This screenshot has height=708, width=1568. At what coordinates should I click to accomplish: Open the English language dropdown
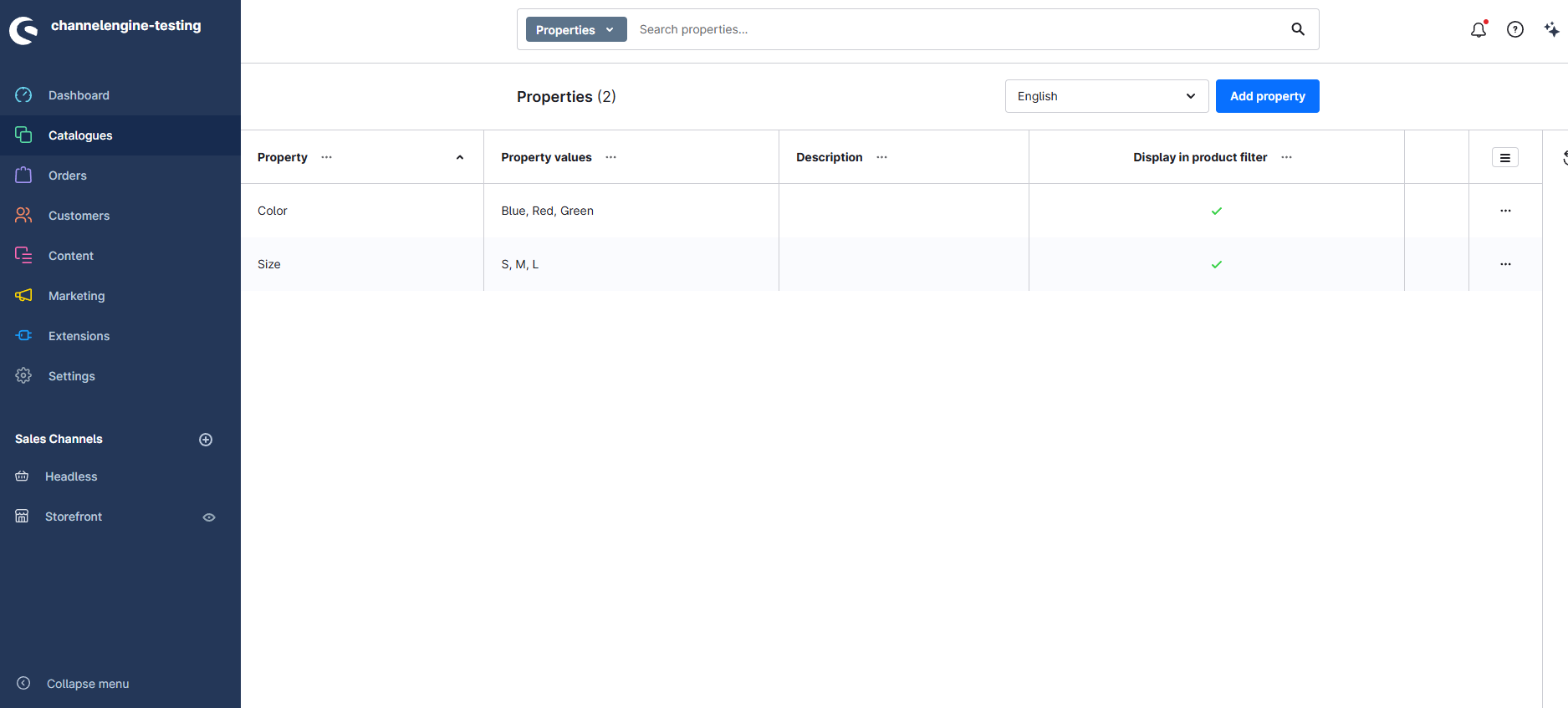pyautogui.click(x=1106, y=96)
